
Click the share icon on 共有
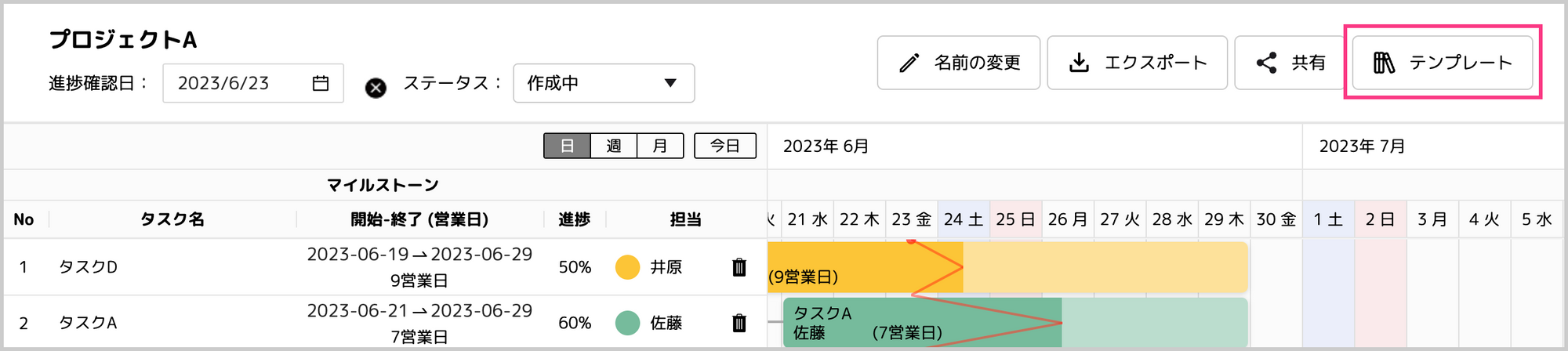pyautogui.click(x=1266, y=63)
